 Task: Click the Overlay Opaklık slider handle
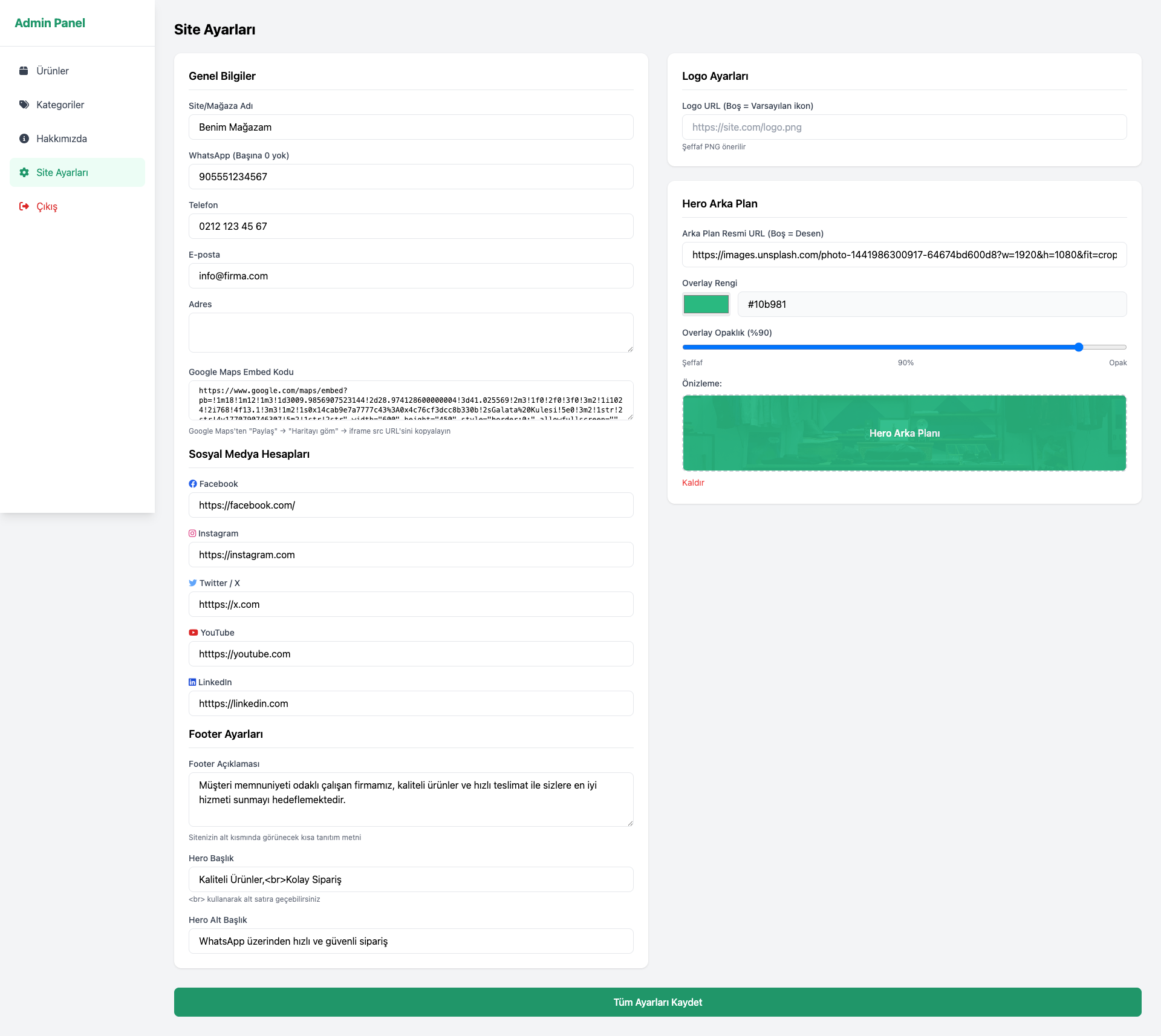1079,347
